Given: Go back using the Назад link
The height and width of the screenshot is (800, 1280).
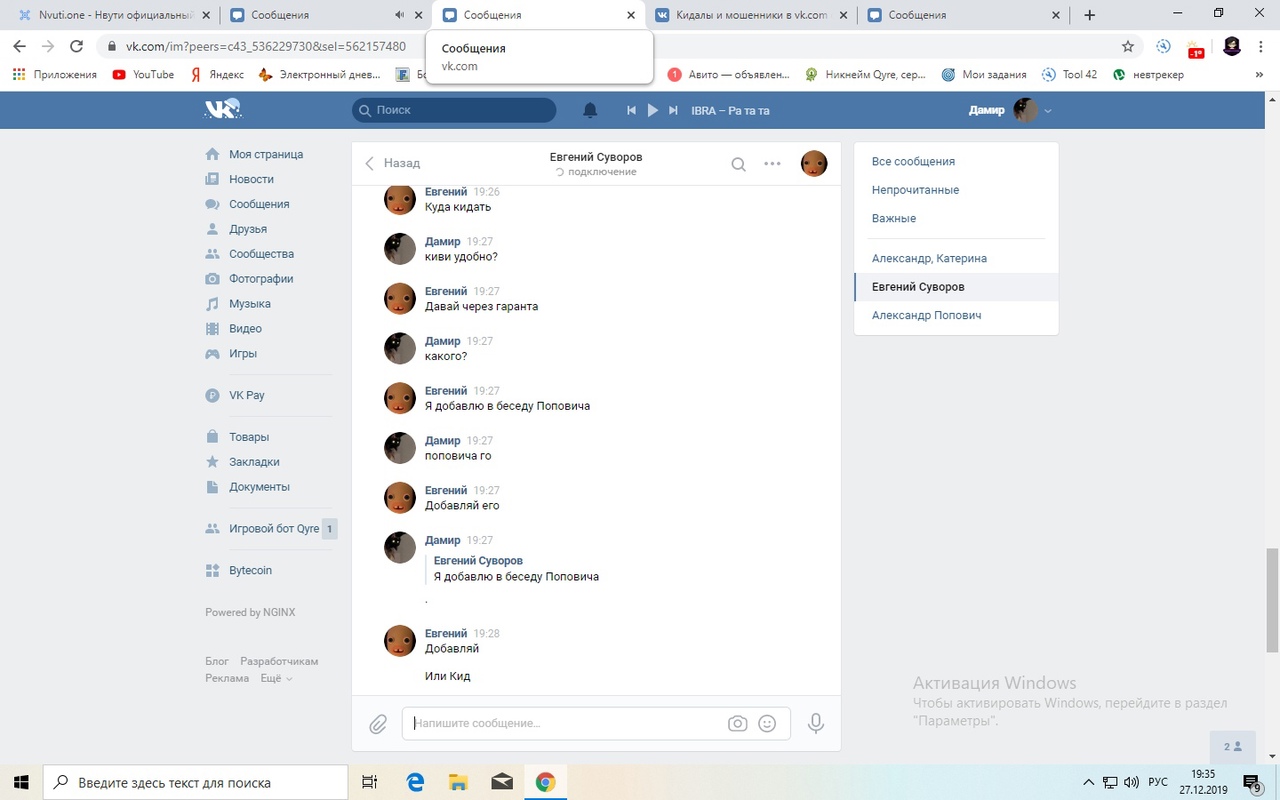Looking at the screenshot, I should point(392,163).
